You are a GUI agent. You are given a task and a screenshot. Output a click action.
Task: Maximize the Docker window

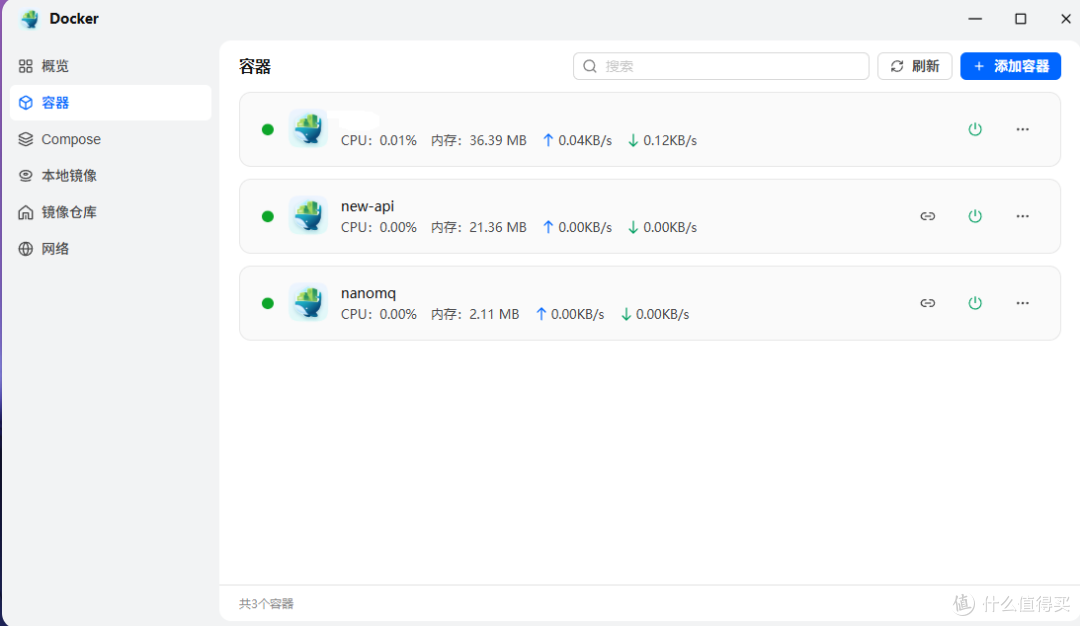(1021, 19)
